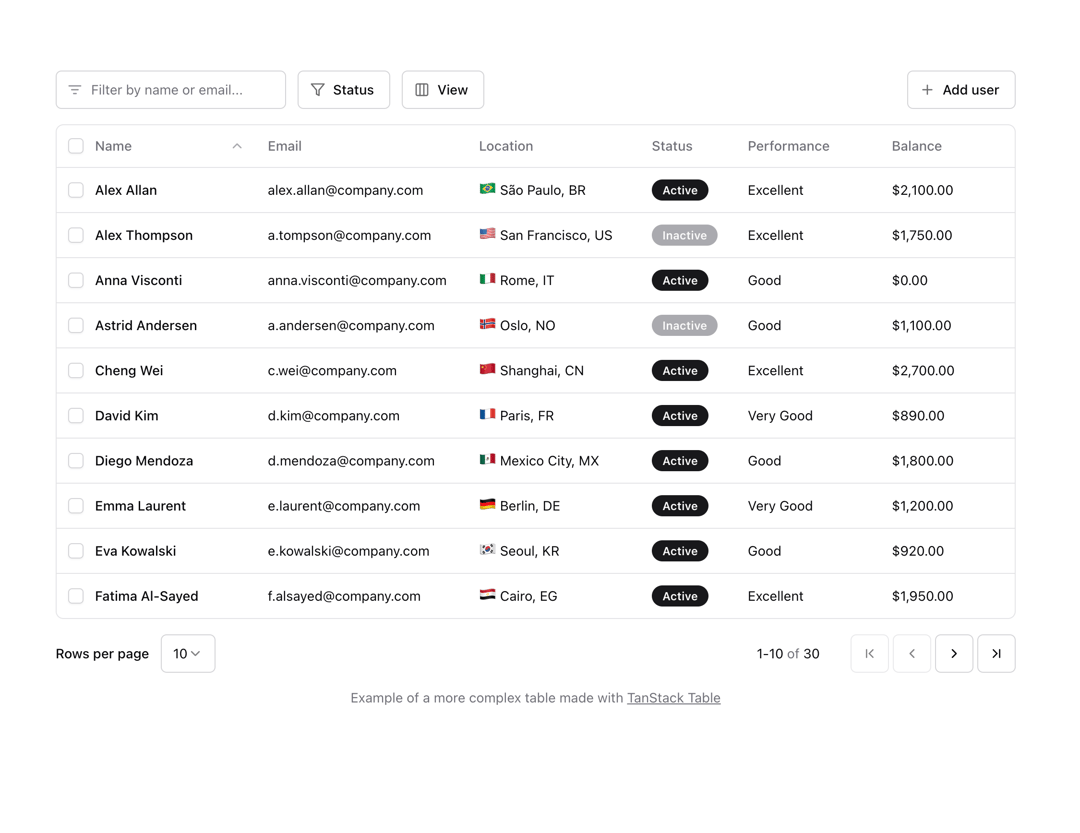Check the box for Alex Thompson
This screenshot has width=1080, height=833.
point(76,235)
